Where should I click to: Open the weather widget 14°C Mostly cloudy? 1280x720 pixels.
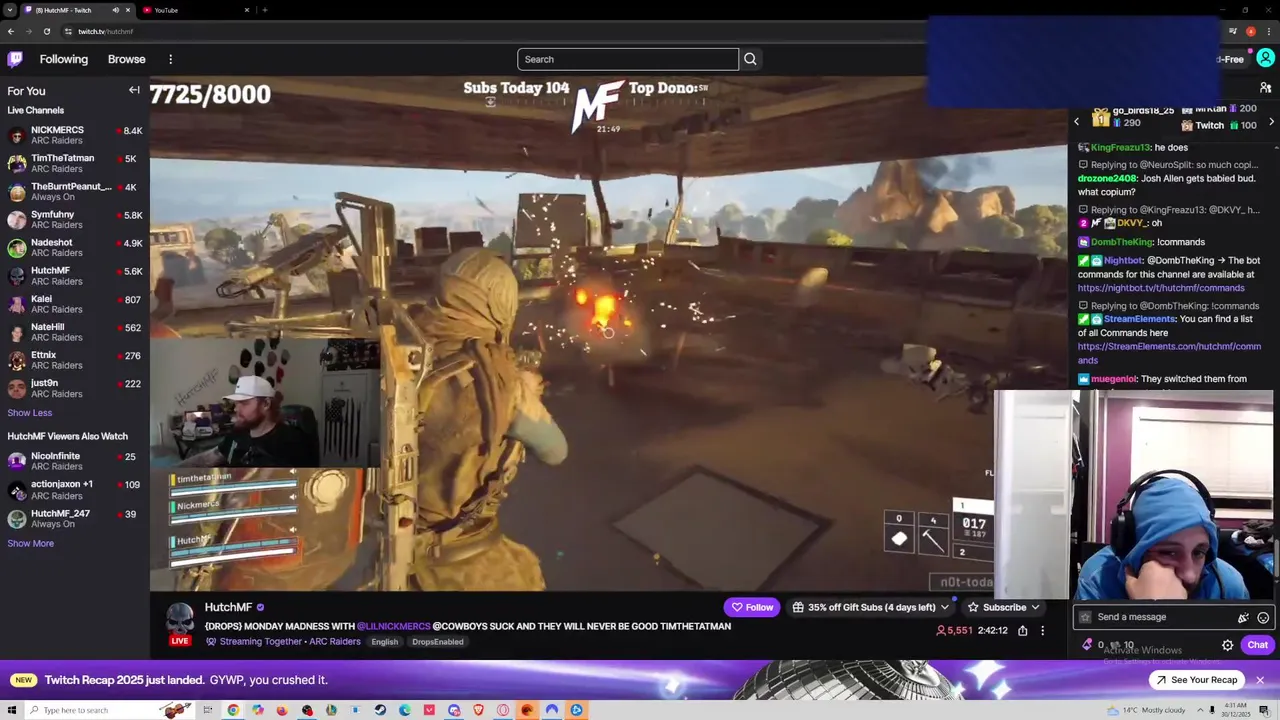click(x=1146, y=710)
